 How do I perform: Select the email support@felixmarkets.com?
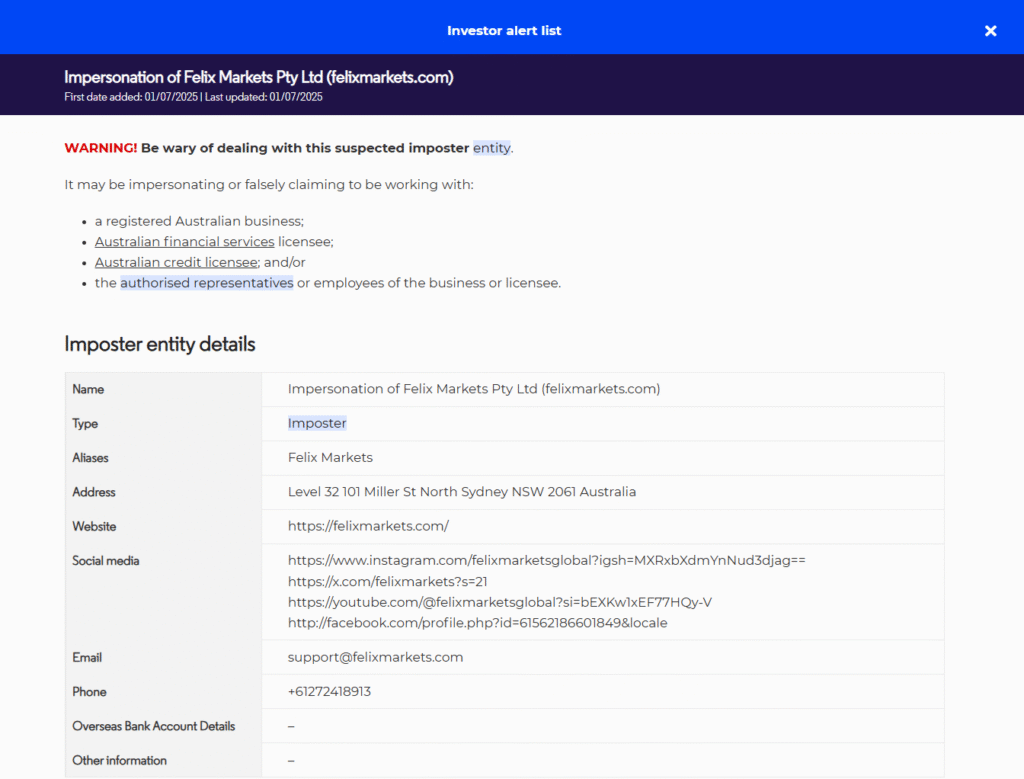[376, 658]
